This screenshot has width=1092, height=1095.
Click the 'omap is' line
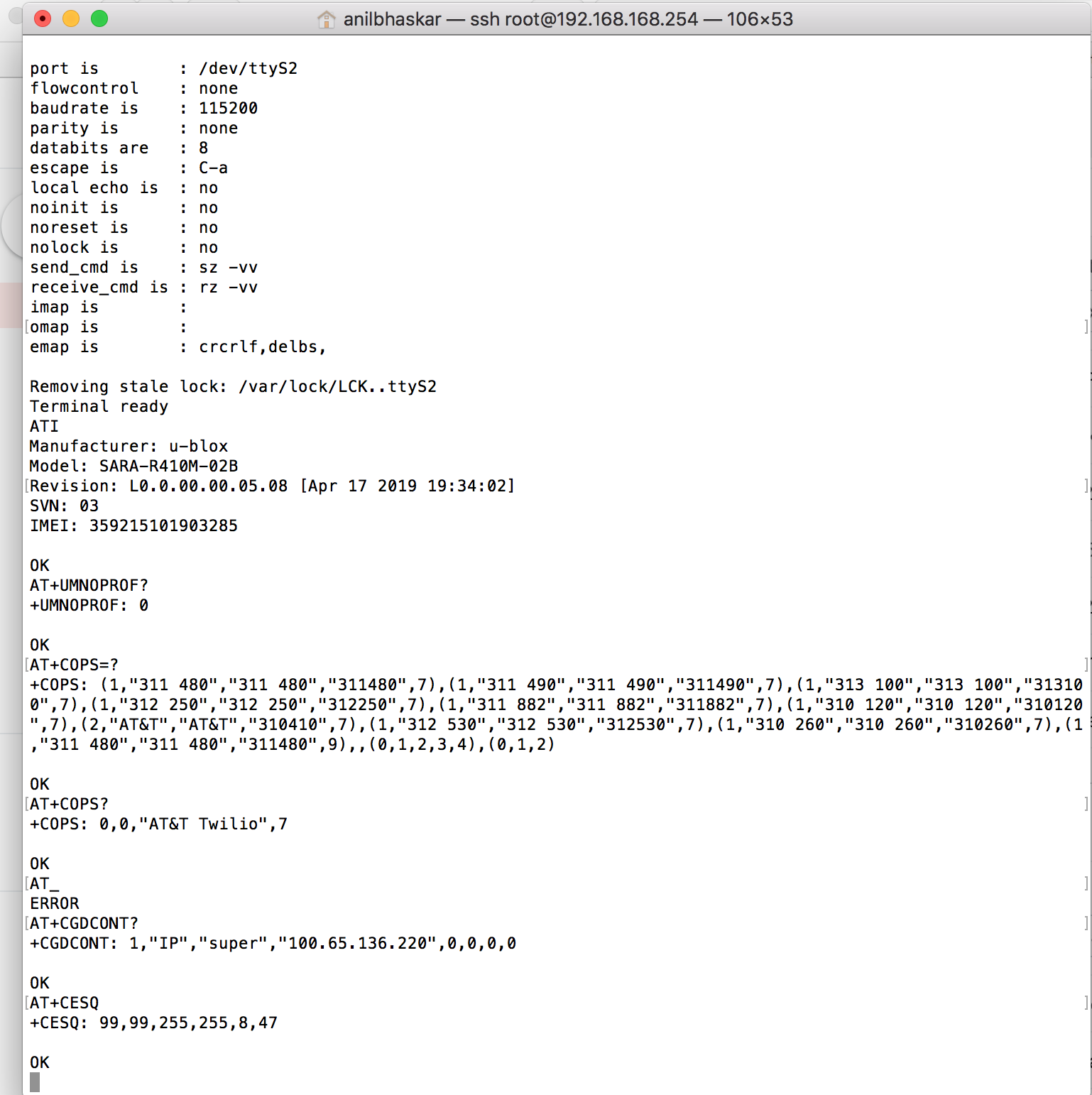(109, 327)
